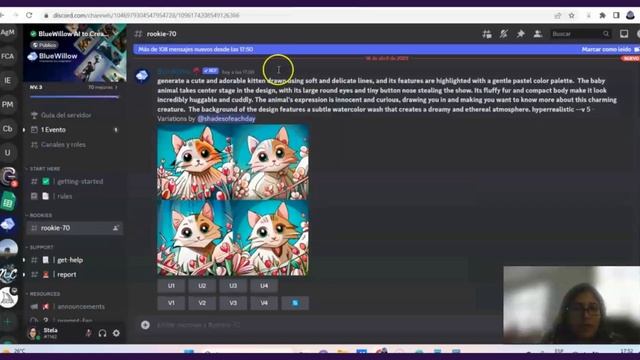
Task: Open User Settings gear icon
Action: click(x=116, y=333)
